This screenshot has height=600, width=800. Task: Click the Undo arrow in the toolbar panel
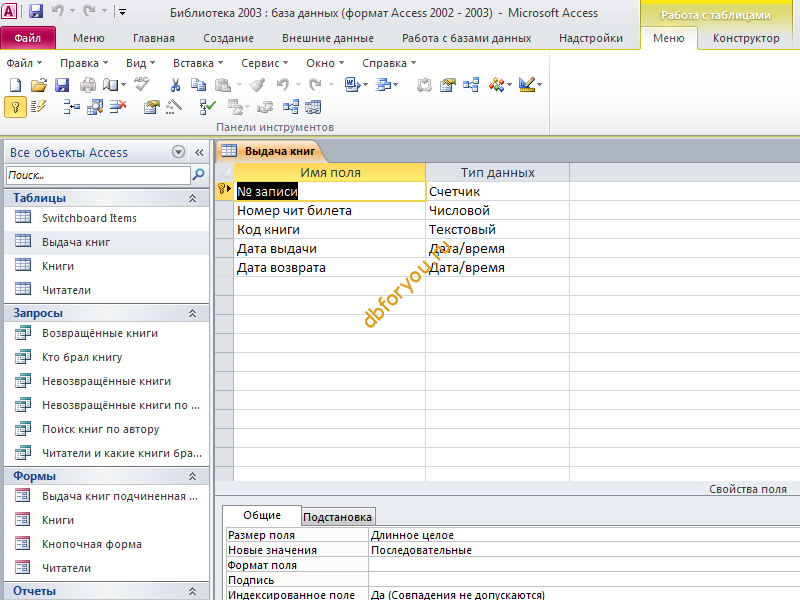point(283,85)
